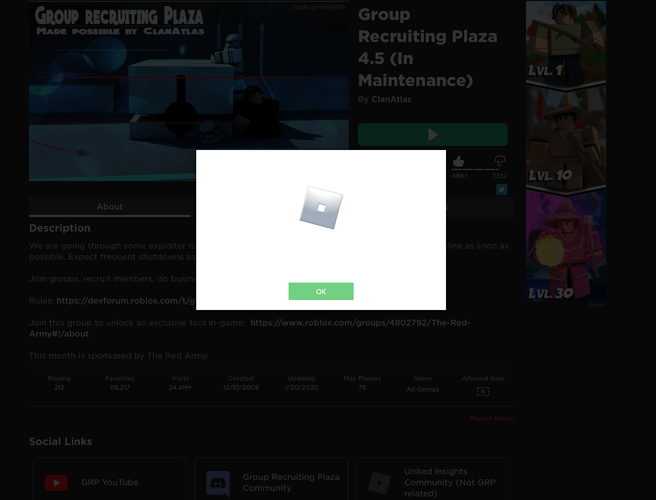Click the Max Players 75 stat
Image resolution: width=656 pixels, height=500 pixels.
click(x=362, y=383)
